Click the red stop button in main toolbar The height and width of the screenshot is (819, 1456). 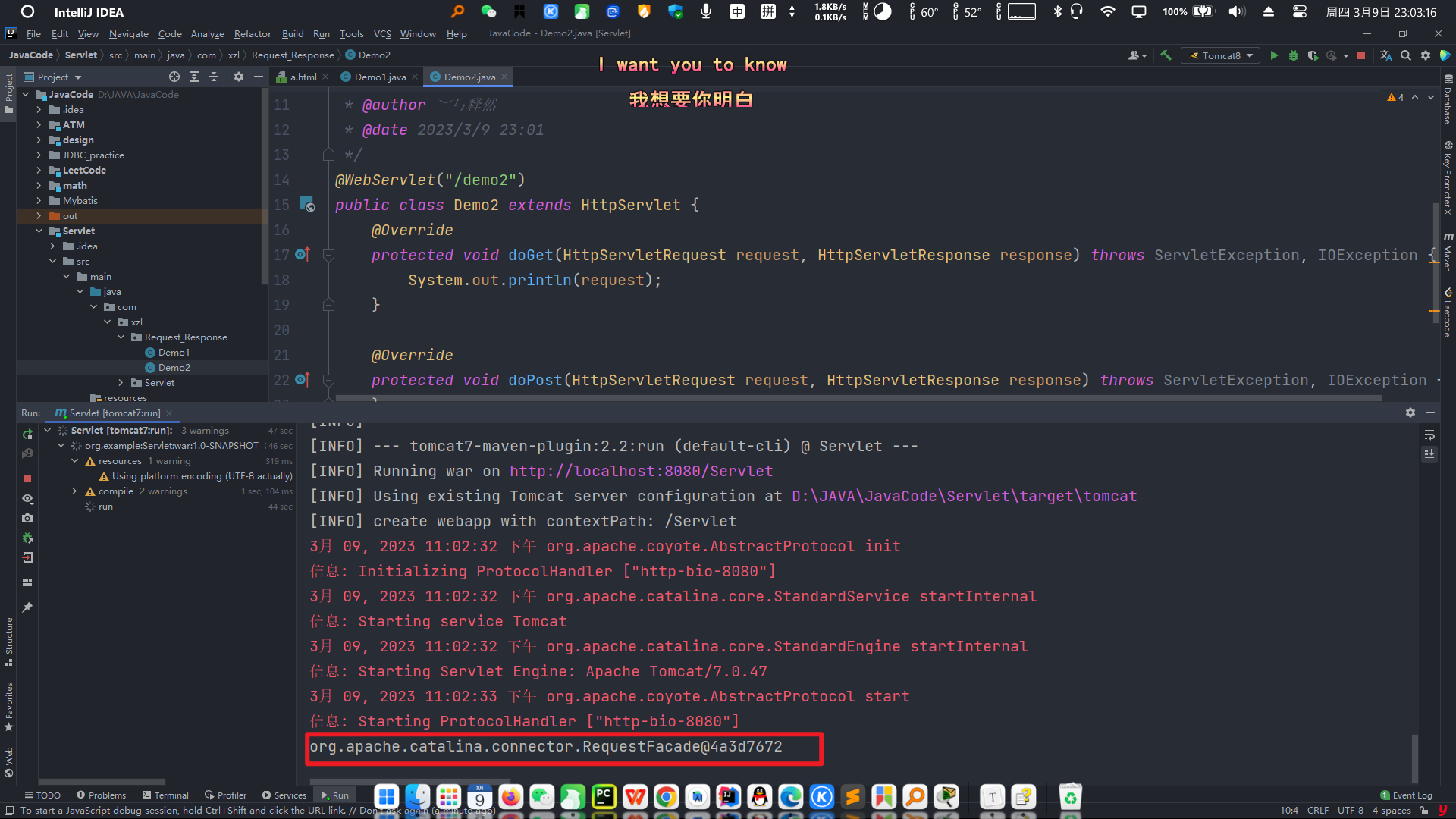pyautogui.click(x=1361, y=55)
